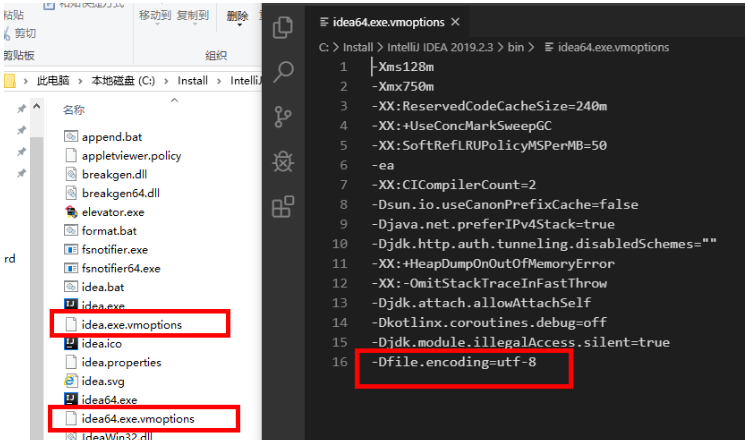This screenshot has height=440, width=745.
Task: Click the idea.svg browser icon
Action: [x=71, y=381]
